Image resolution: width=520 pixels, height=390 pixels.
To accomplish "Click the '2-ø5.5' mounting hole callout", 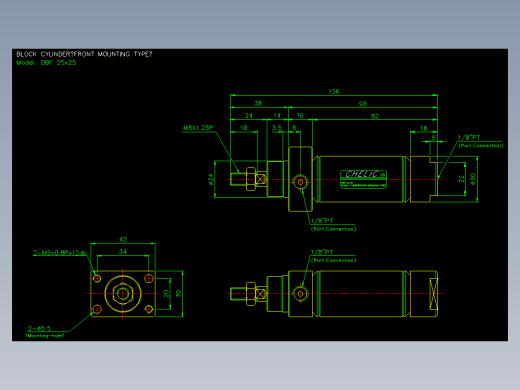I will (39, 329).
